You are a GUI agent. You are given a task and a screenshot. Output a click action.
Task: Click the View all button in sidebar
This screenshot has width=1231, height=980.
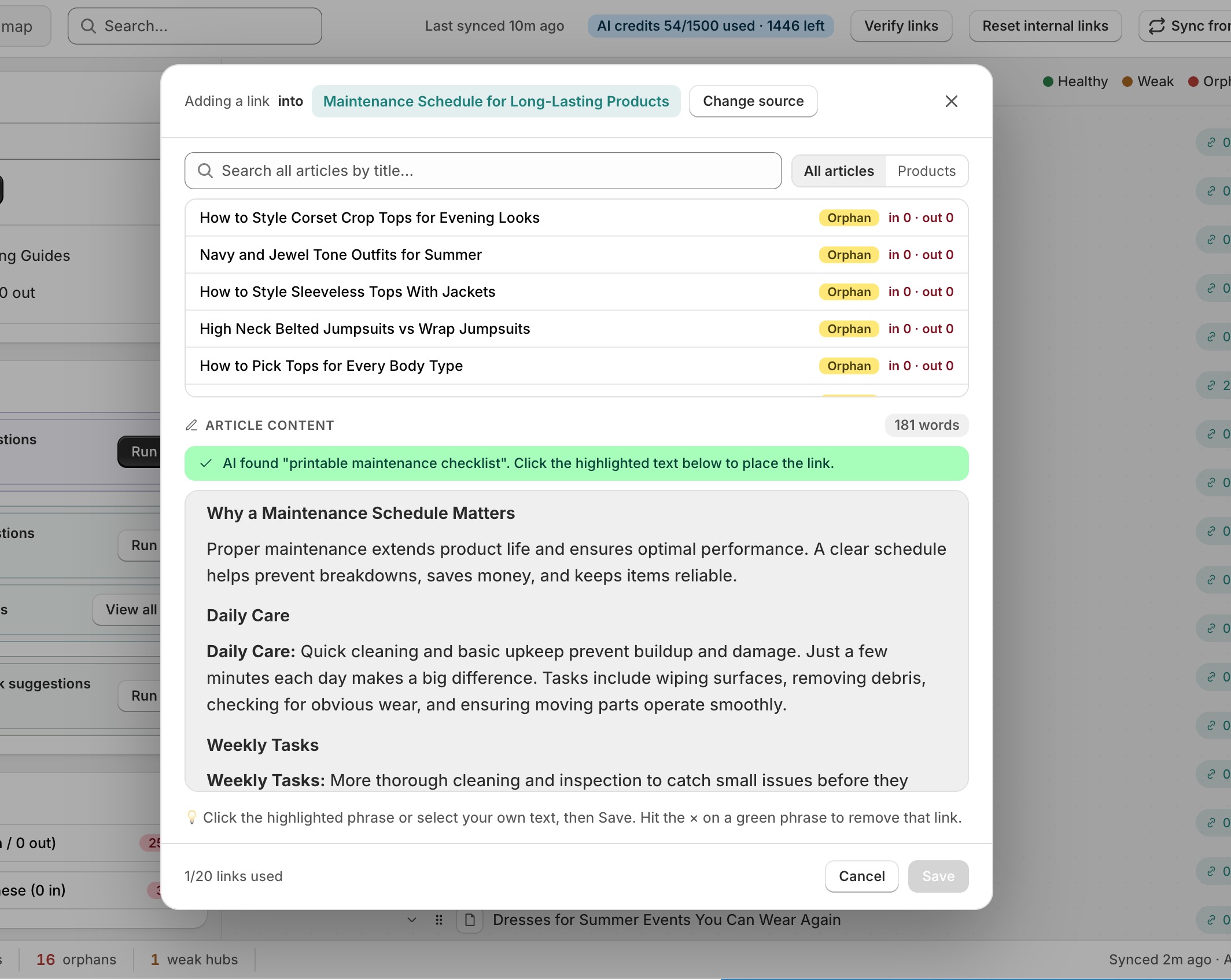pos(127,610)
